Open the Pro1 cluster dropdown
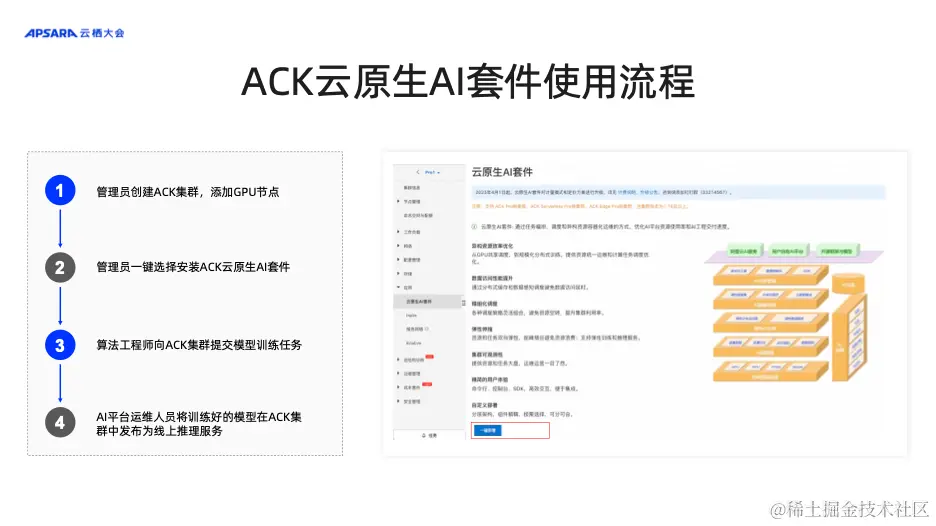This screenshot has width=936, height=526. (x=433, y=172)
